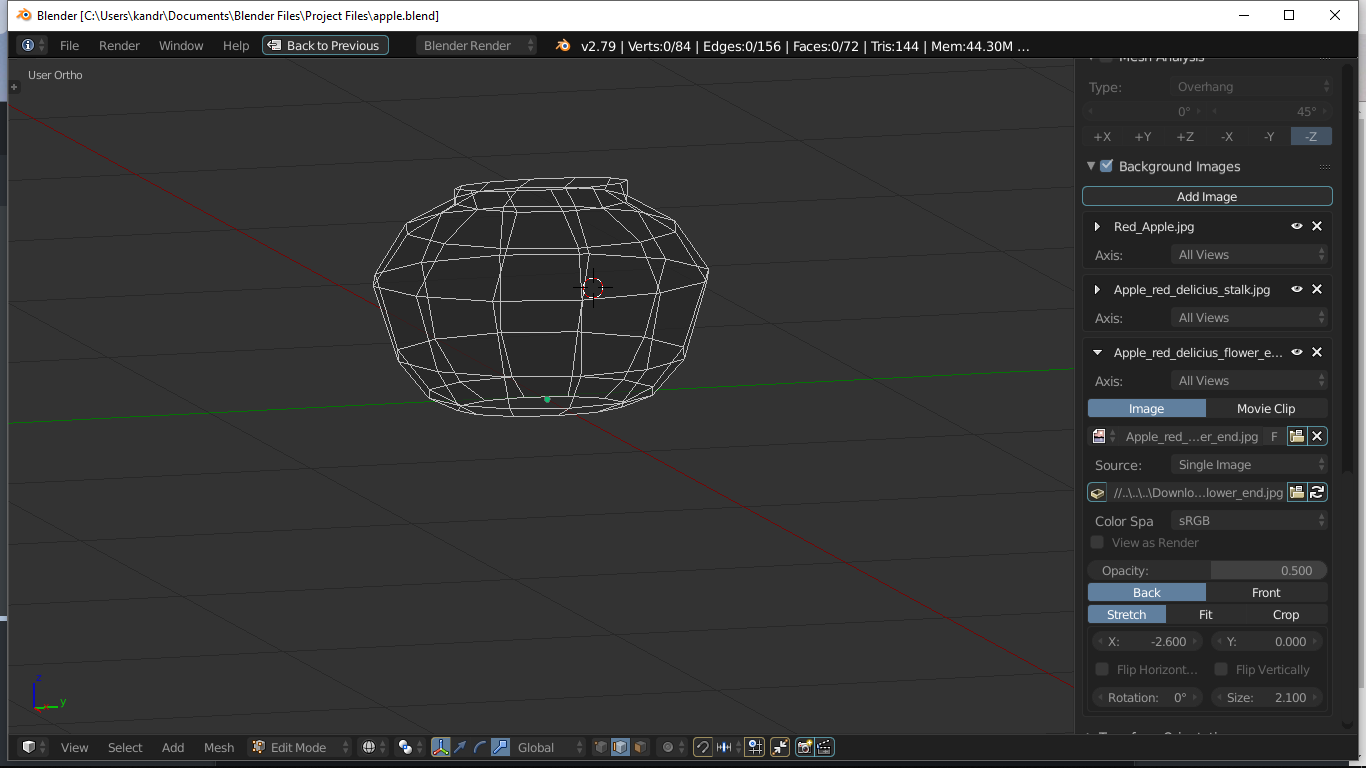Reload the background image

(1318, 492)
